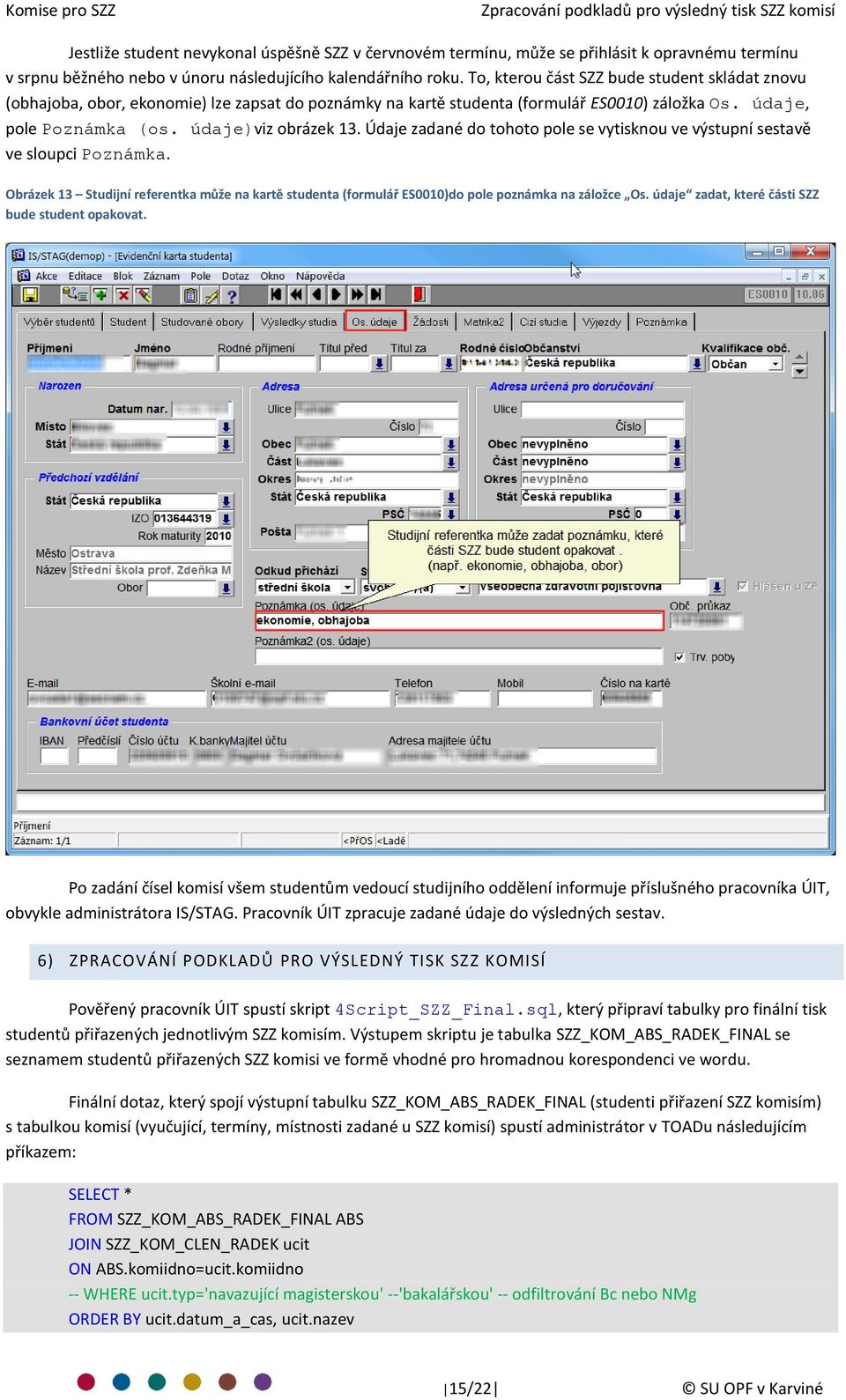846x1400 pixels.
Task: Click the 4Script_SZZ_Final.sql script name
Action: [446, 1010]
